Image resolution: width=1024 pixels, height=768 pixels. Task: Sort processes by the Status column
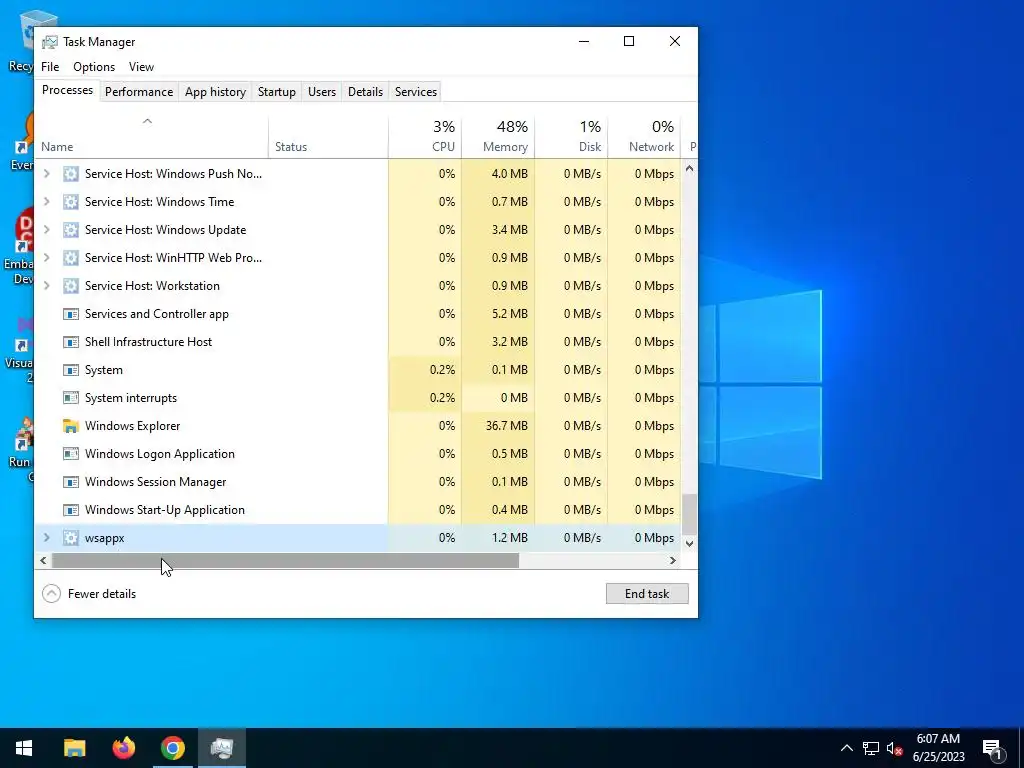(x=328, y=137)
